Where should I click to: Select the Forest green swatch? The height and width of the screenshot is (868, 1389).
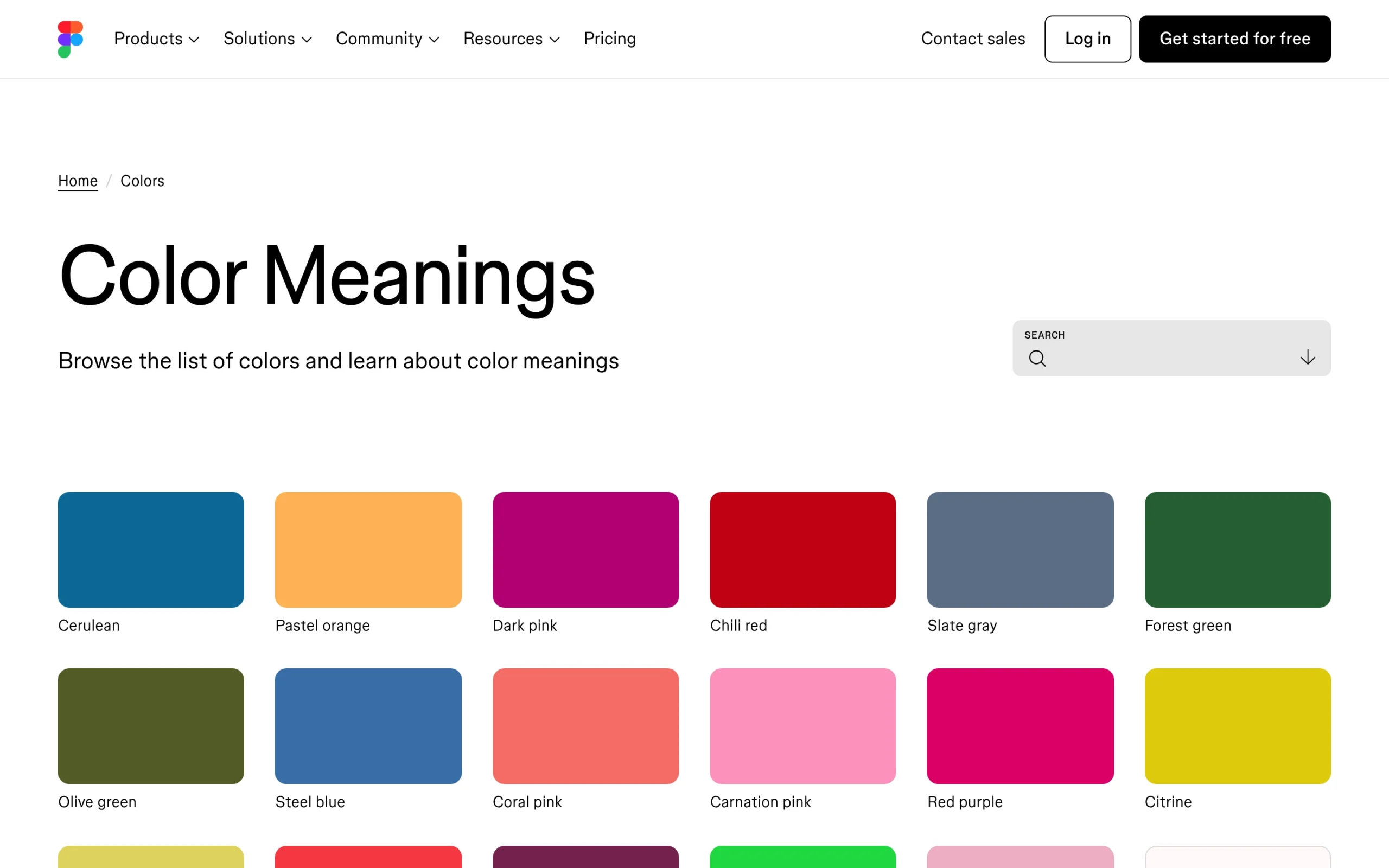[x=1238, y=550]
